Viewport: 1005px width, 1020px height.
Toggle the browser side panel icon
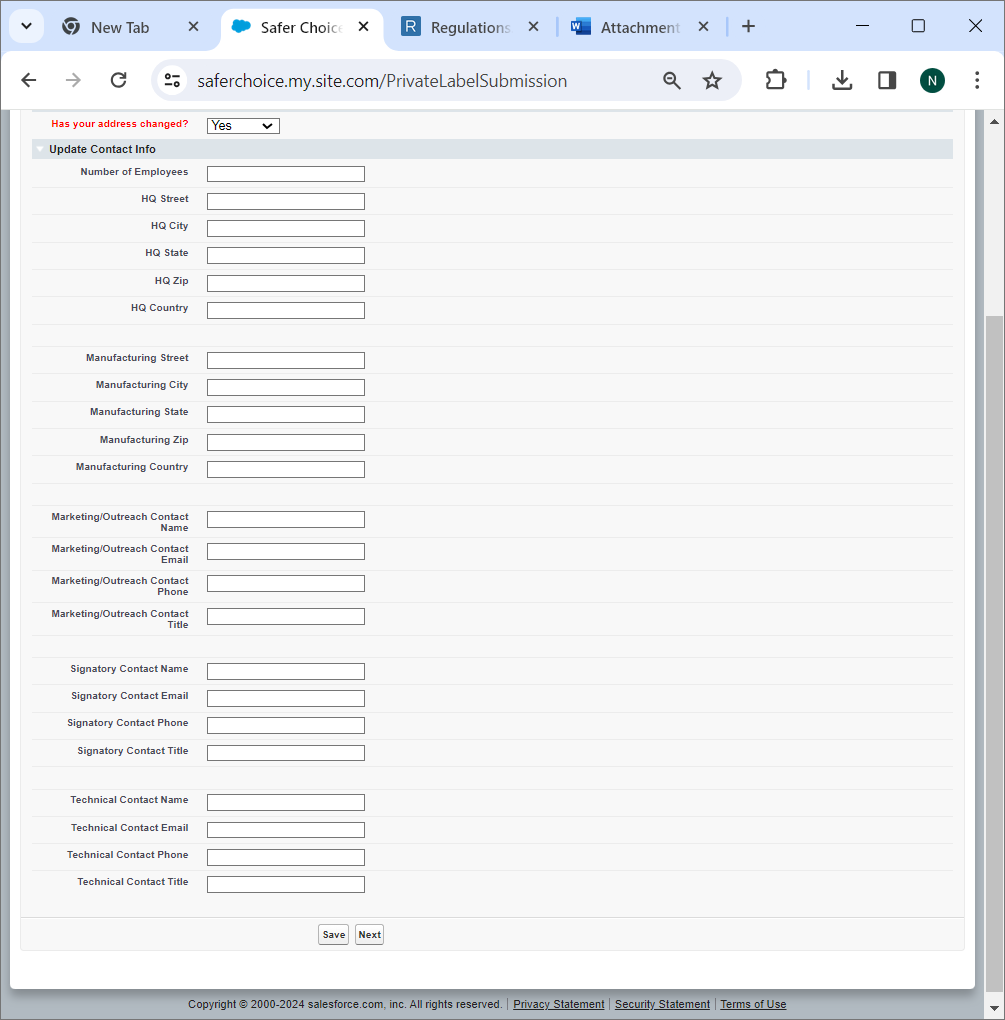point(887,80)
